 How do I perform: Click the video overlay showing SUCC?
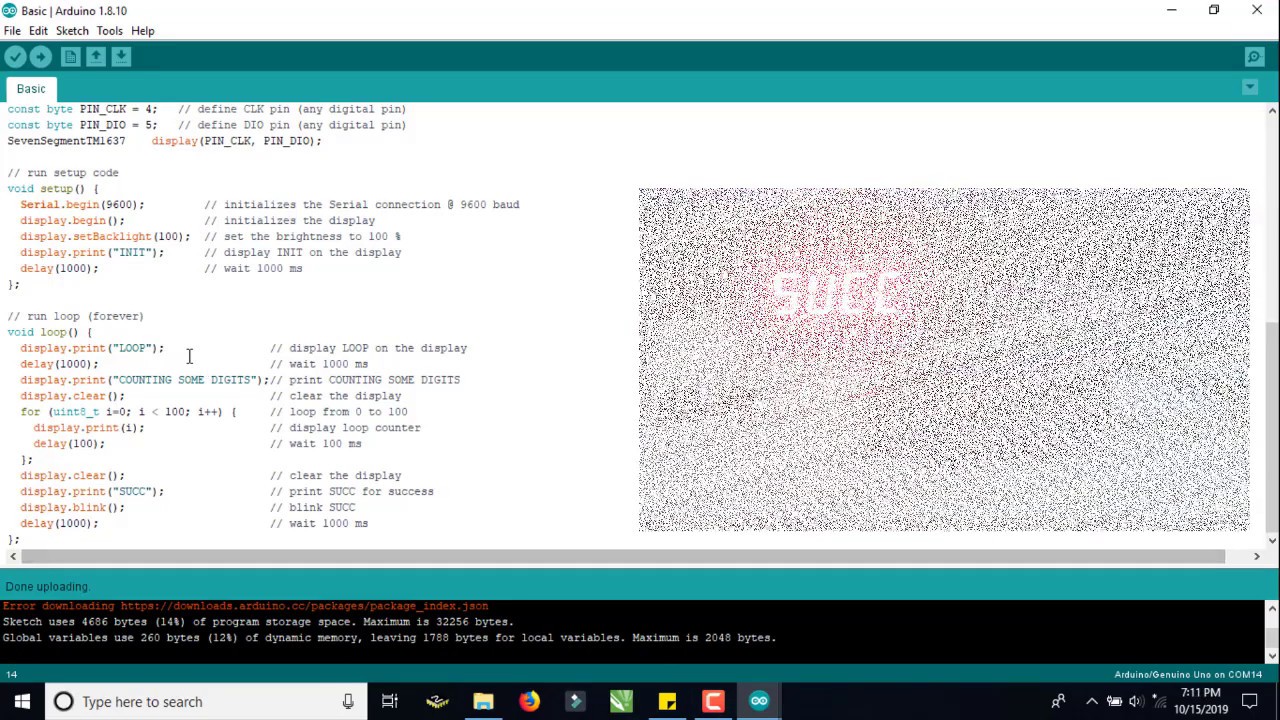coord(943,359)
